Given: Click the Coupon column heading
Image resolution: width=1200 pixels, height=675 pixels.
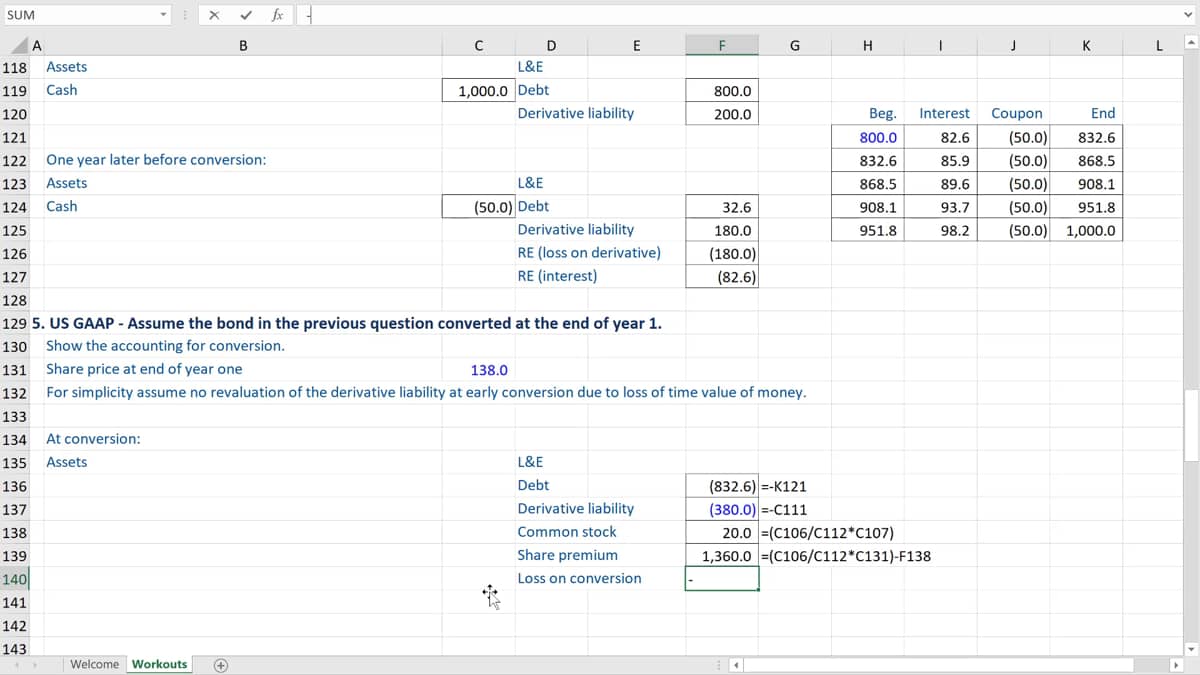Looking at the screenshot, I should pos(1017,113).
